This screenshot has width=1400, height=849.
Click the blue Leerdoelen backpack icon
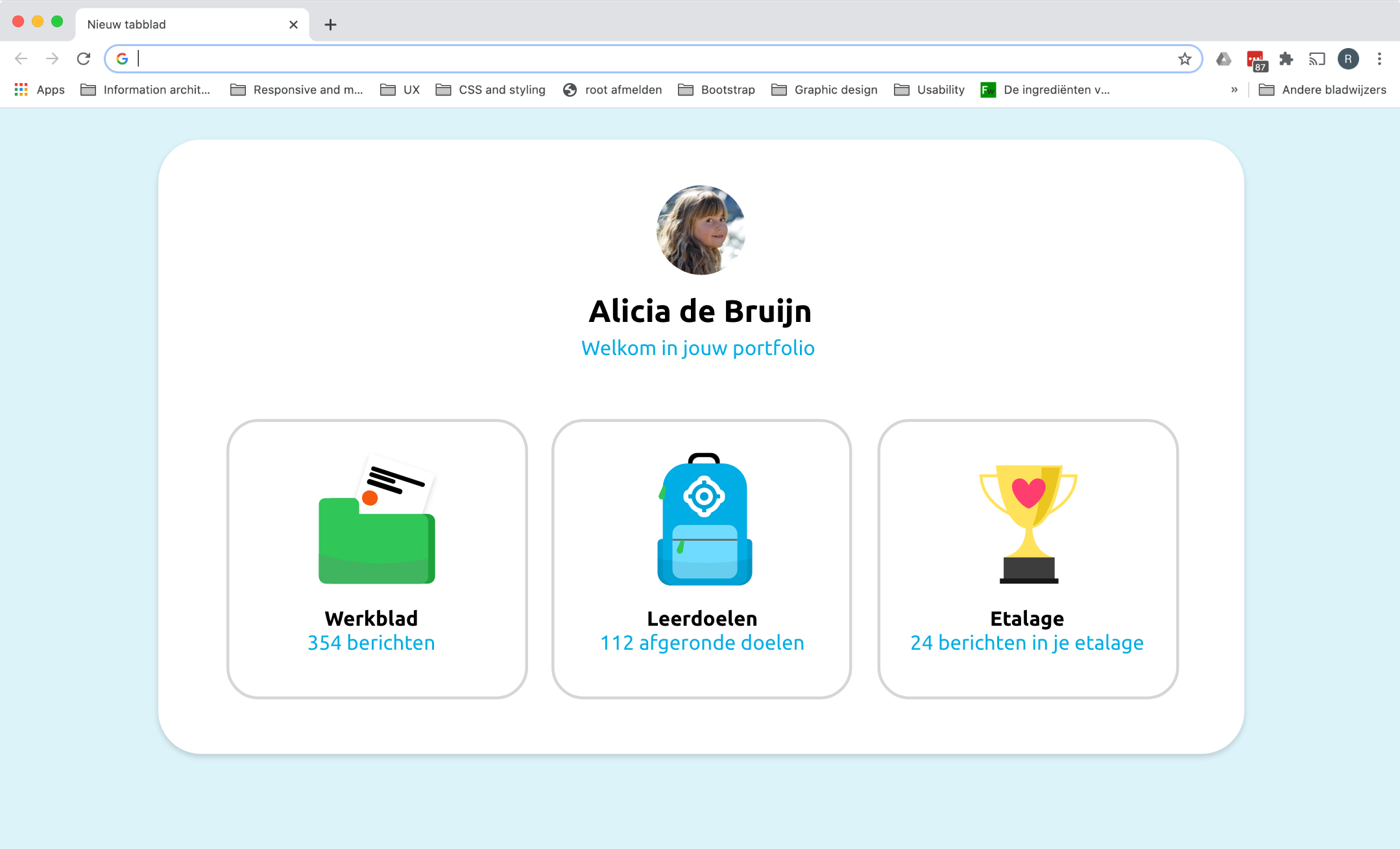point(704,521)
